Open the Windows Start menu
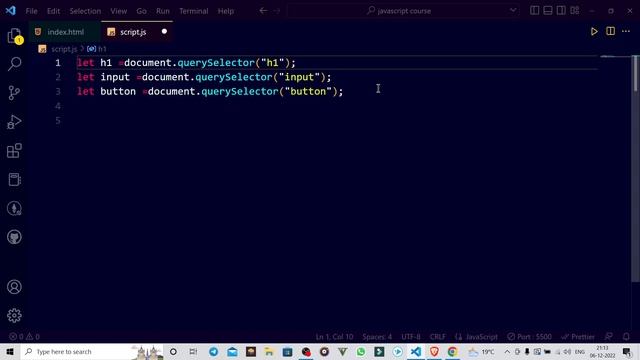The image size is (640, 360). [10, 351]
